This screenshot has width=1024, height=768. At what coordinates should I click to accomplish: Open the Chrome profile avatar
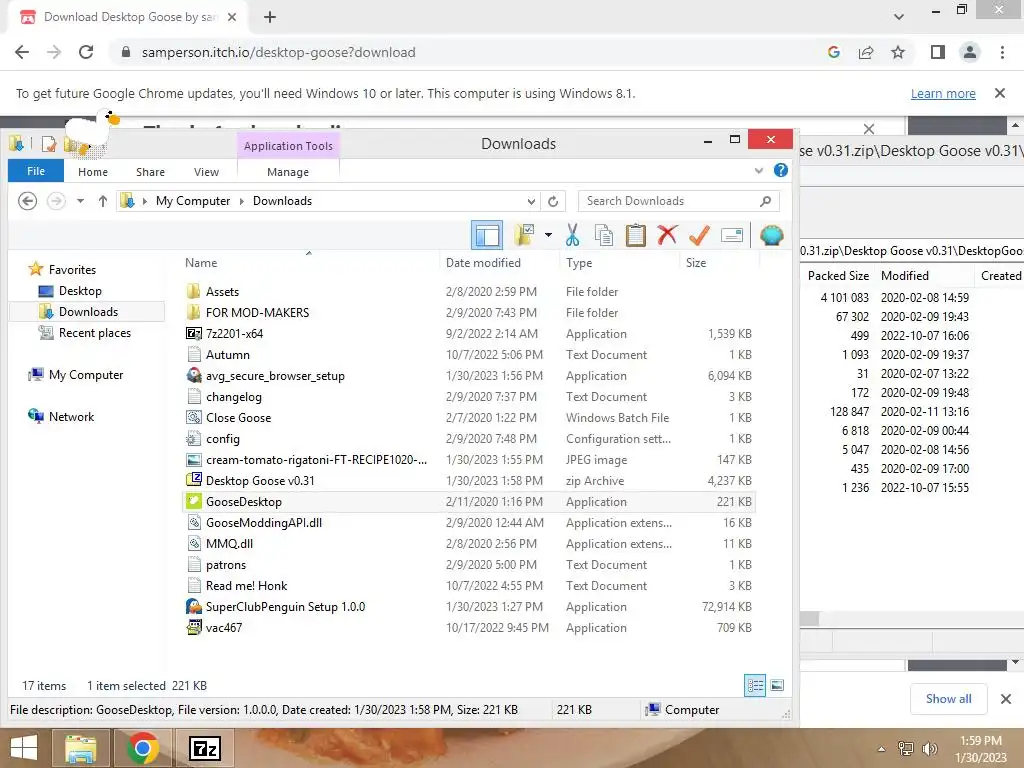(970, 52)
